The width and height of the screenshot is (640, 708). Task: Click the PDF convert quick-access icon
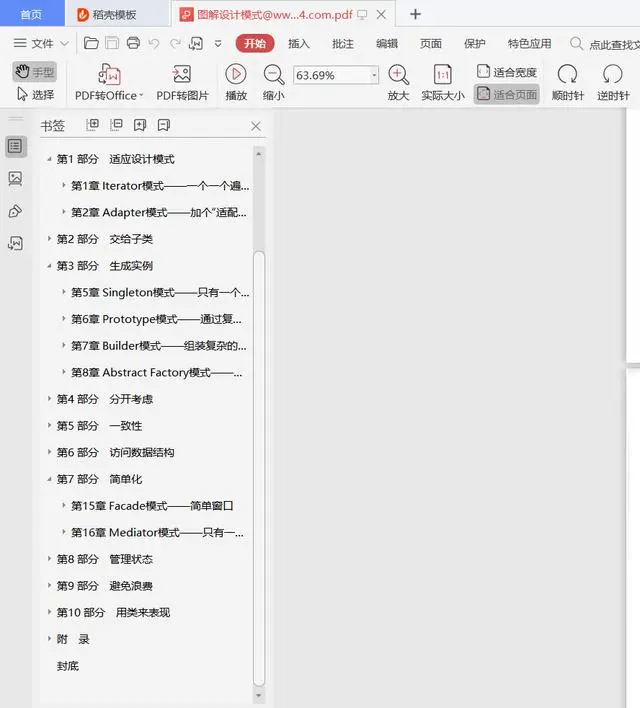click(196, 43)
